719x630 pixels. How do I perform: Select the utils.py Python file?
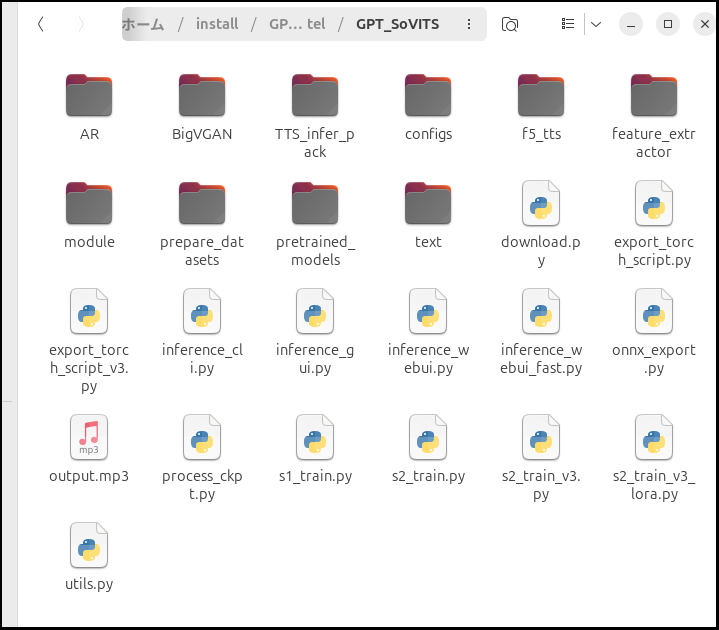pos(89,545)
